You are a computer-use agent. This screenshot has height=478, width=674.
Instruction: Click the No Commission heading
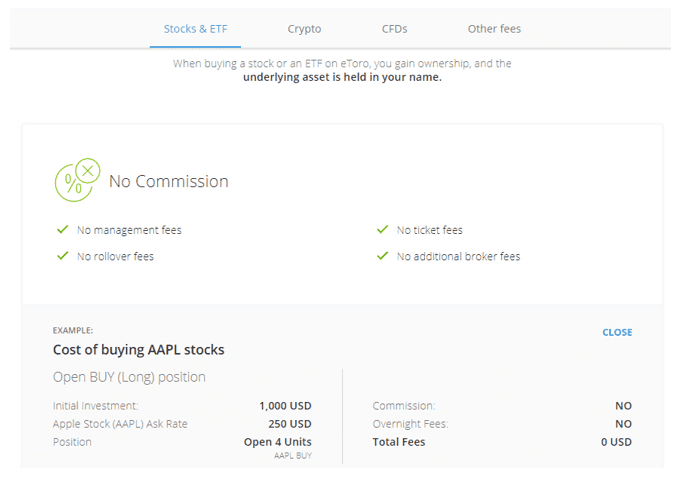(168, 181)
